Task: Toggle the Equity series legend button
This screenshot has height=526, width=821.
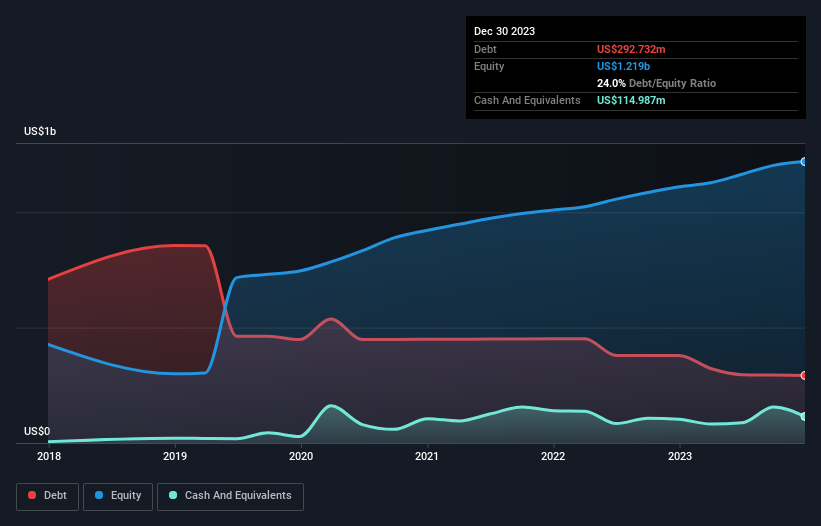Action: pyautogui.click(x=118, y=496)
